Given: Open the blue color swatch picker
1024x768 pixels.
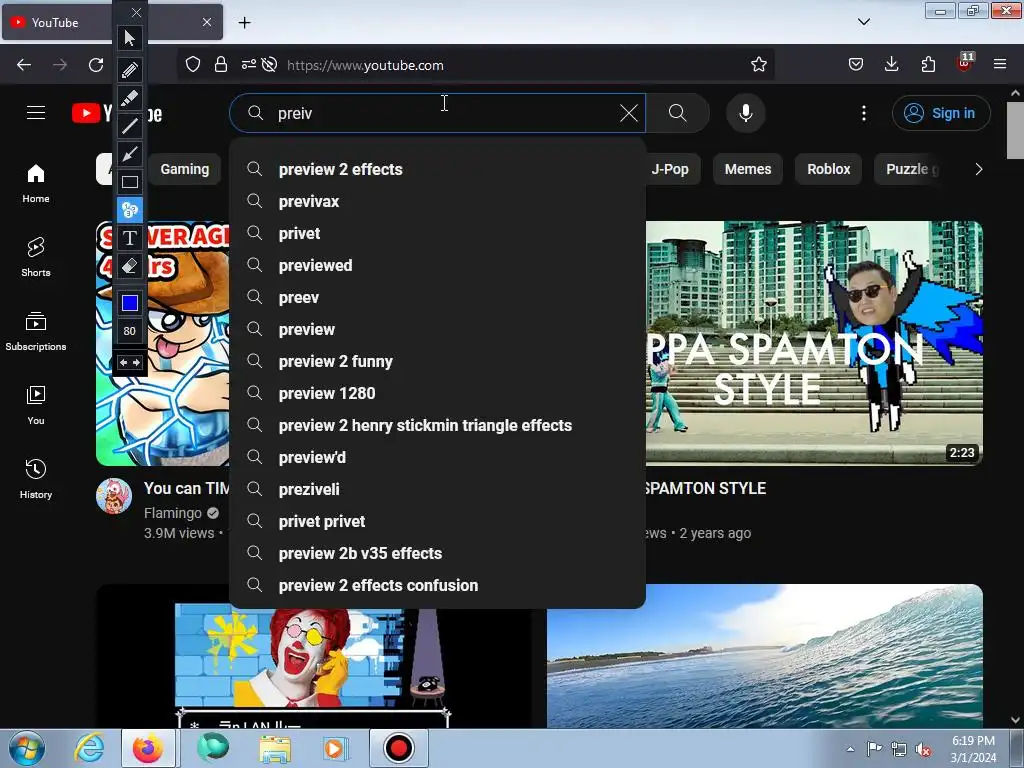Looking at the screenshot, I should coord(129,303).
